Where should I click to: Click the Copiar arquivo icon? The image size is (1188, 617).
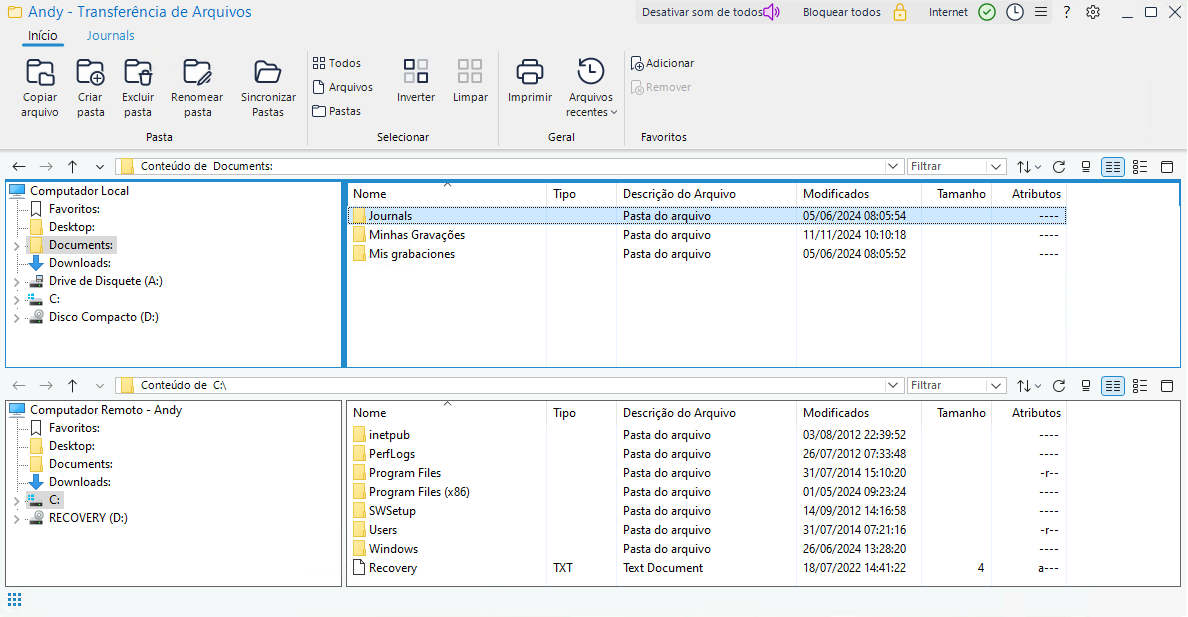(x=40, y=73)
